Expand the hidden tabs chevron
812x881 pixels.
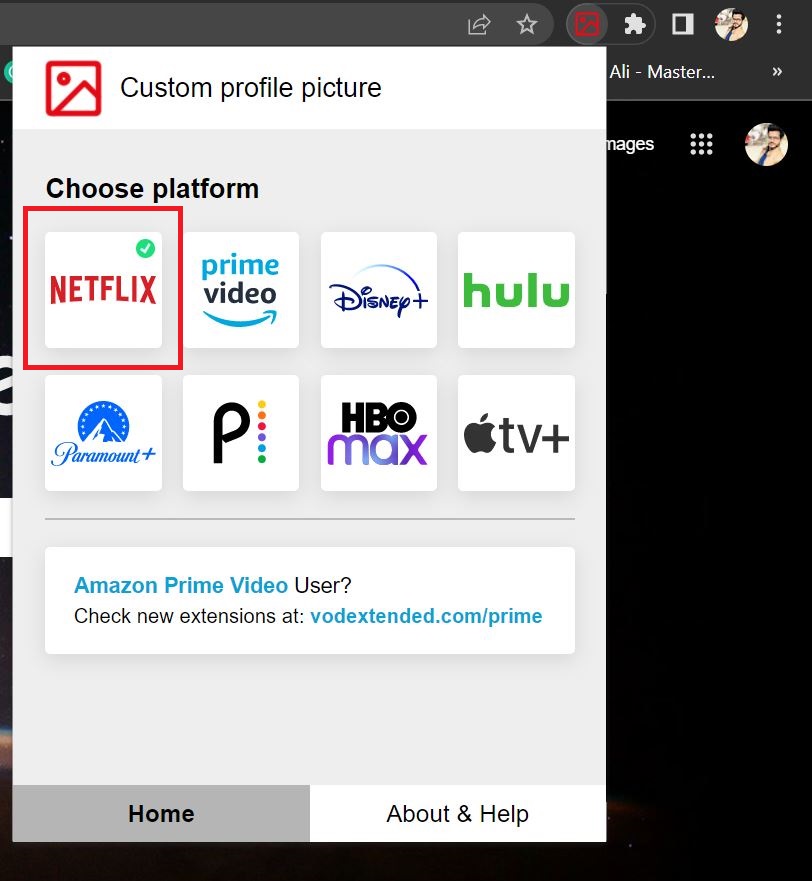coord(777,71)
